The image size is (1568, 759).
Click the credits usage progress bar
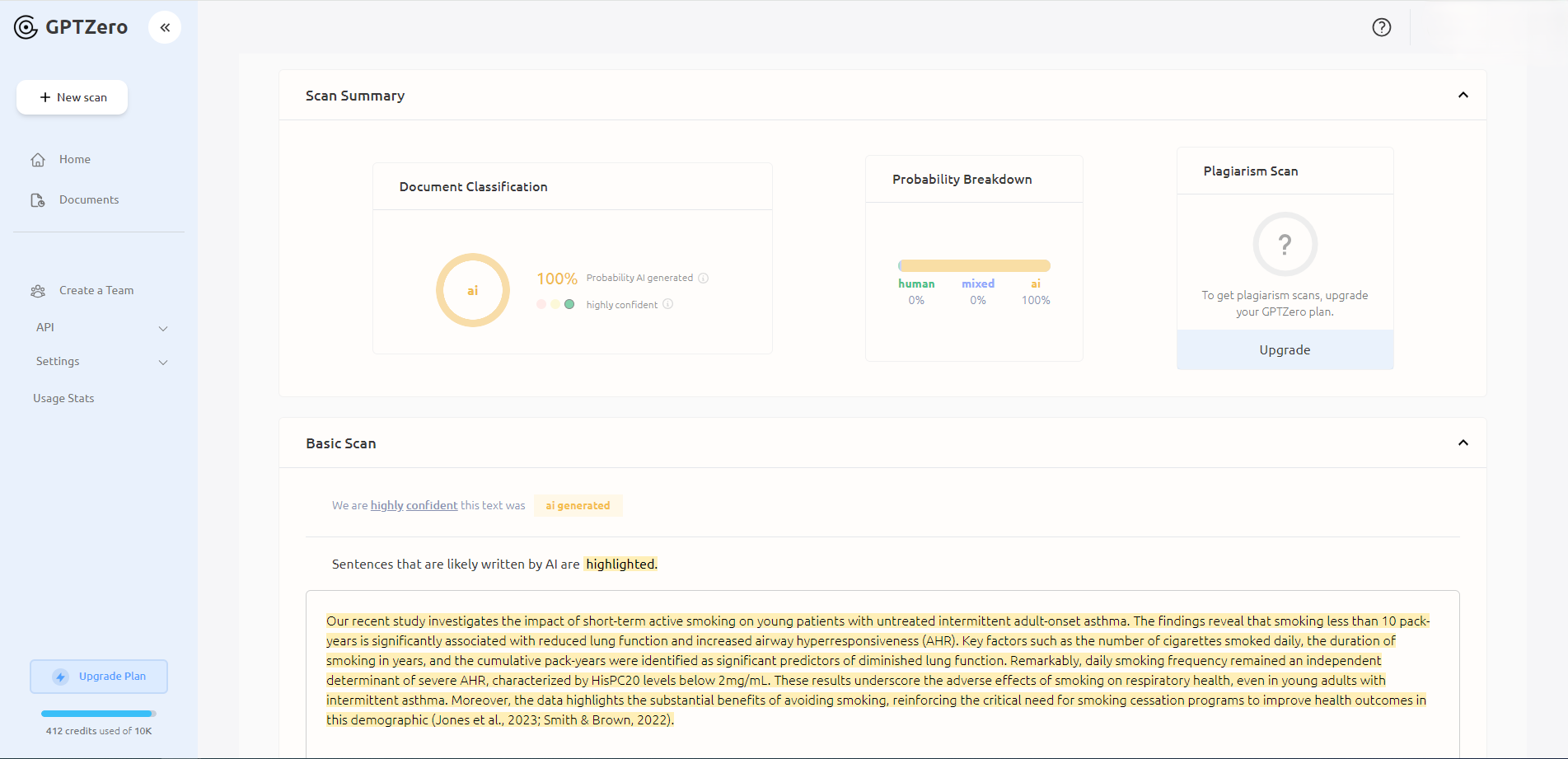pyautogui.click(x=98, y=714)
